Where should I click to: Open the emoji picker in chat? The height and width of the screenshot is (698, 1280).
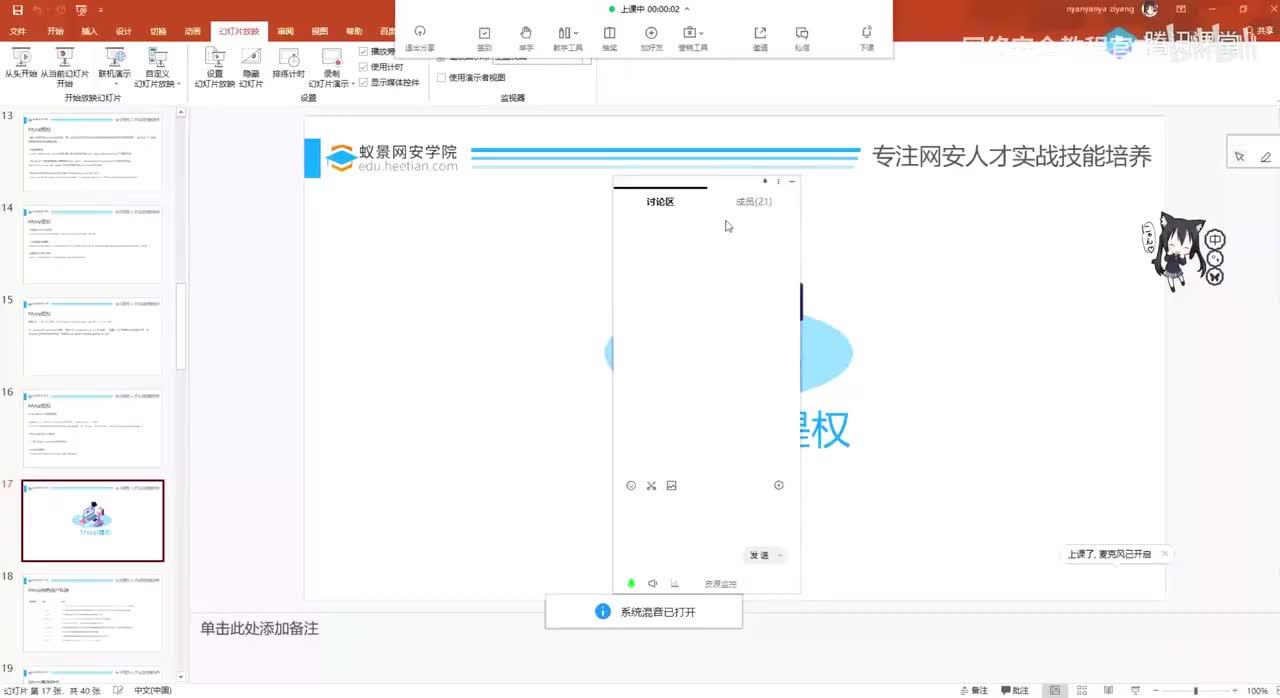coord(631,486)
